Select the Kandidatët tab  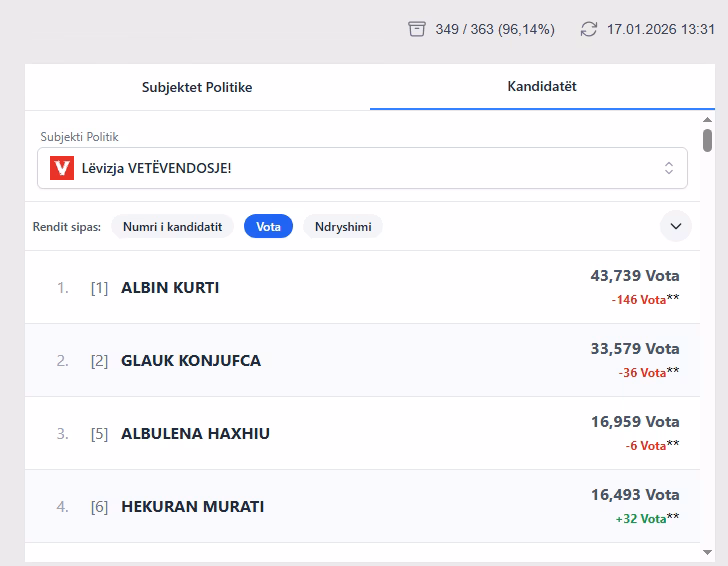point(542,86)
